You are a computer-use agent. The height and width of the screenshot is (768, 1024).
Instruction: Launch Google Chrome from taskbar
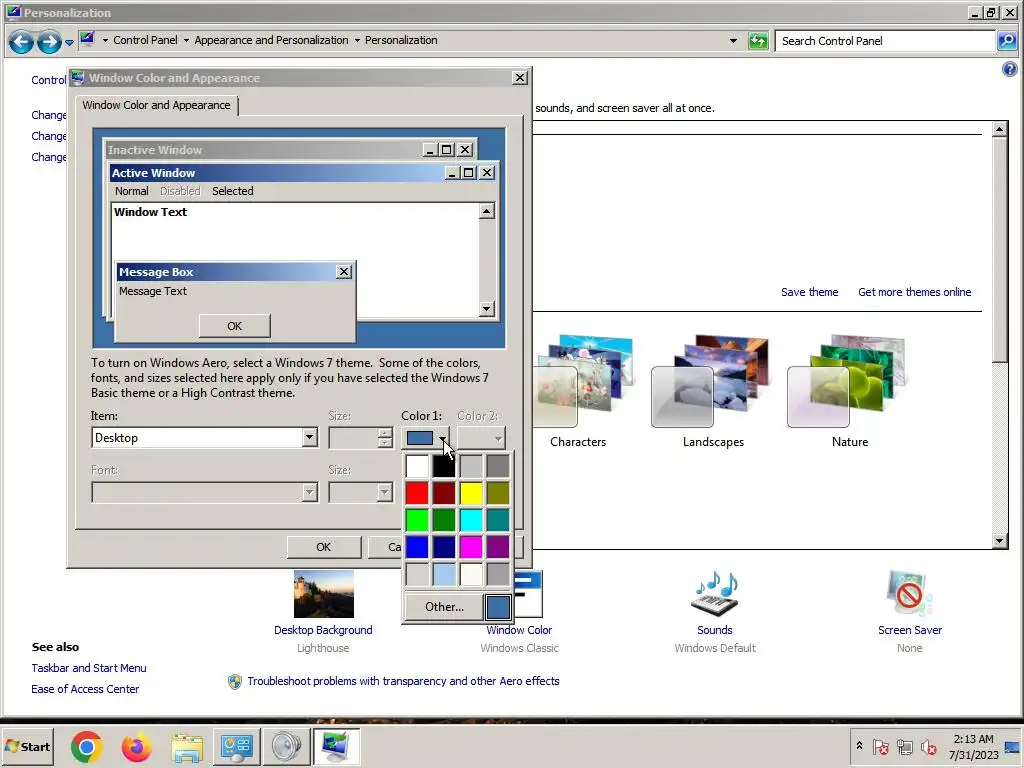86,746
